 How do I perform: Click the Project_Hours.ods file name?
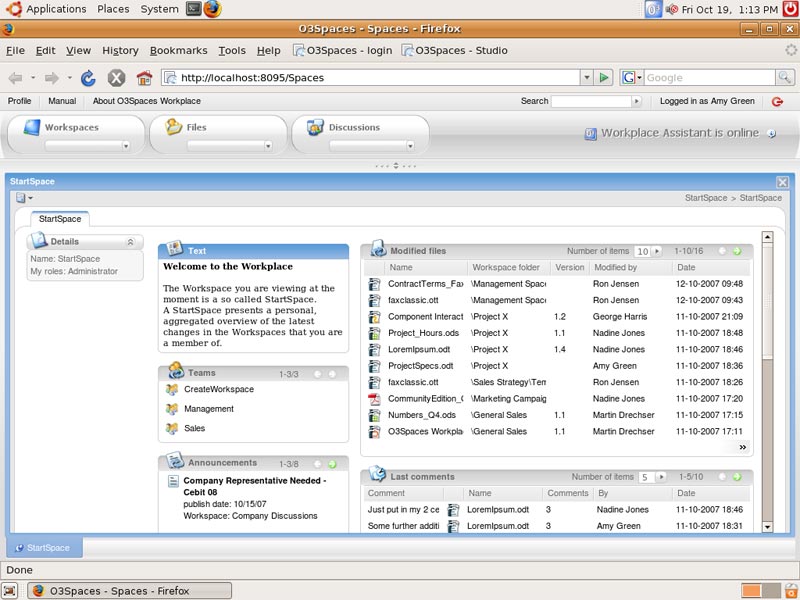tap(423, 333)
